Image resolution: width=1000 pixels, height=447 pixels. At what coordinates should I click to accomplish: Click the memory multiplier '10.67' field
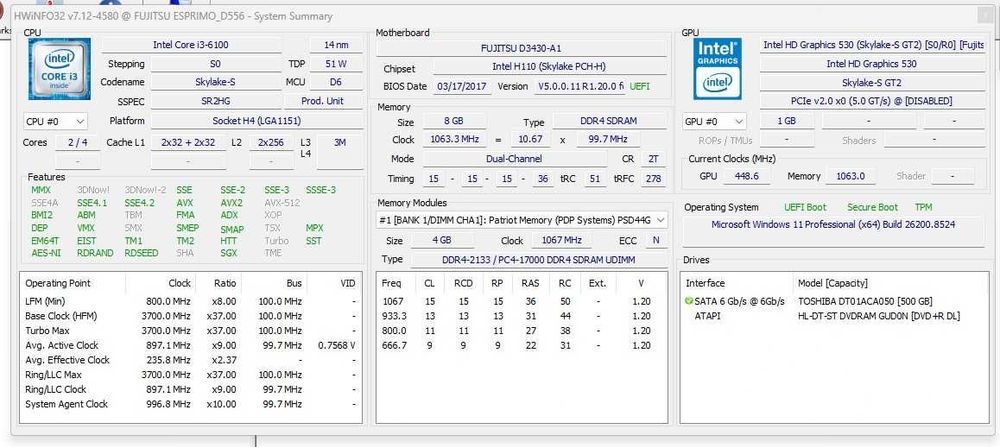click(531, 139)
